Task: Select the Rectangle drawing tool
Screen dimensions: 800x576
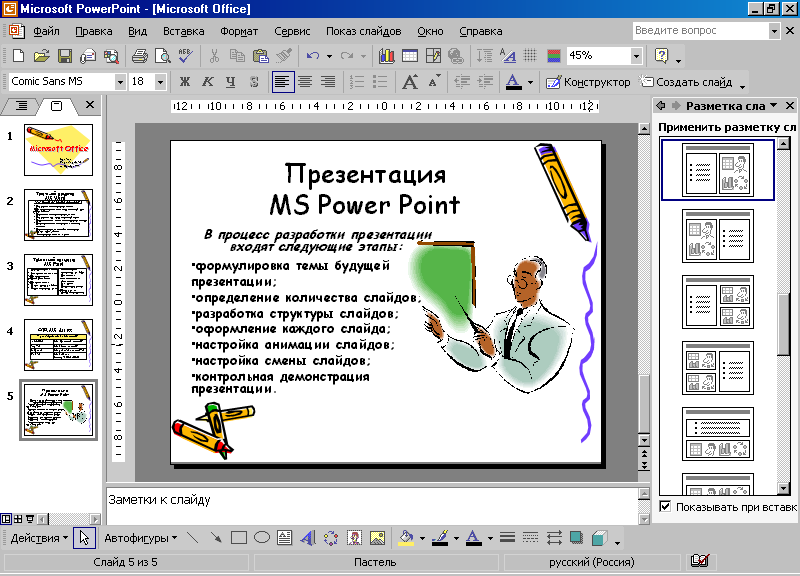Action: point(239,538)
